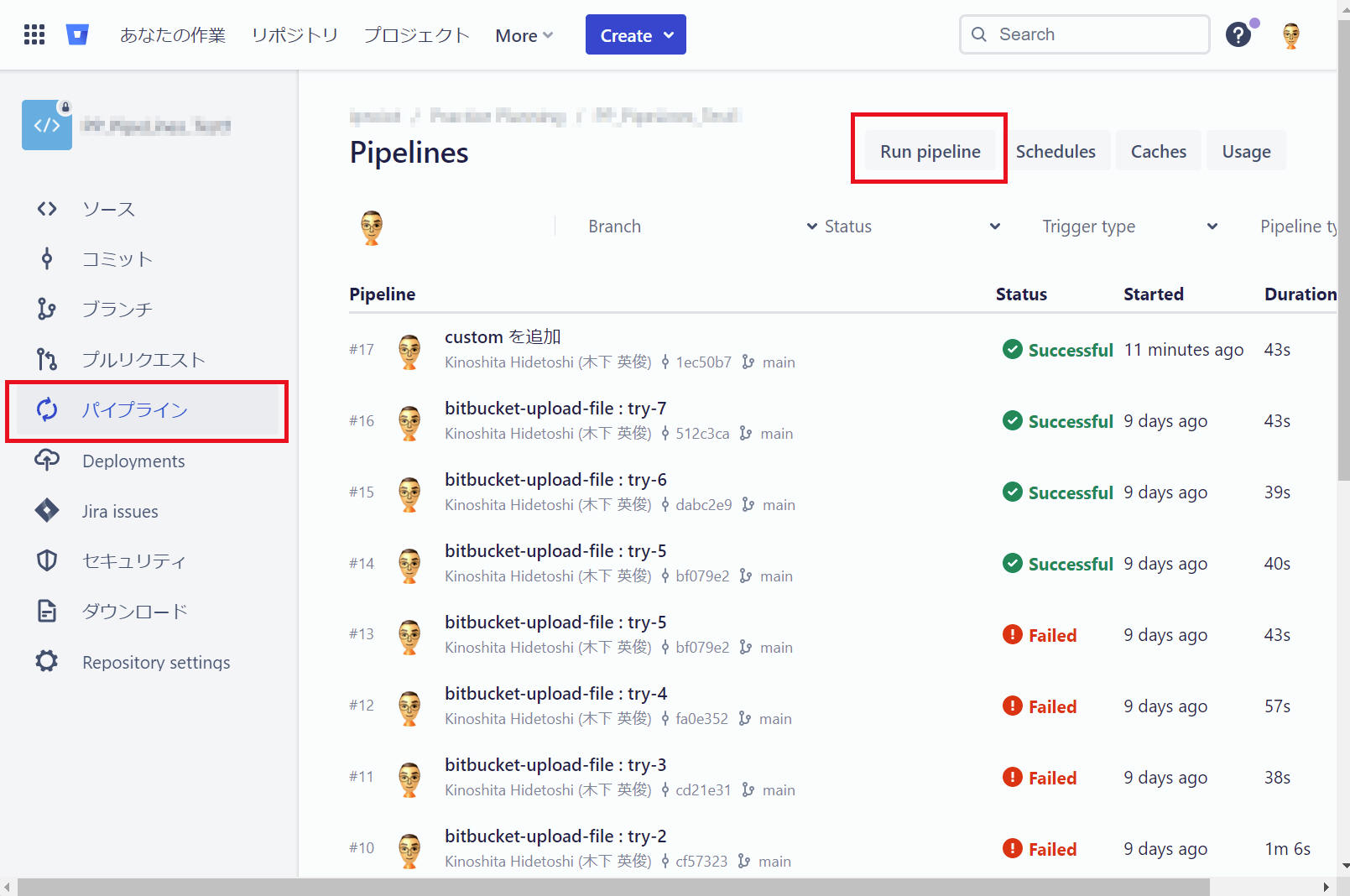The height and width of the screenshot is (896, 1350).
Task: Open pipeline 'custom を追加' #17
Action: tap(502, 336)
